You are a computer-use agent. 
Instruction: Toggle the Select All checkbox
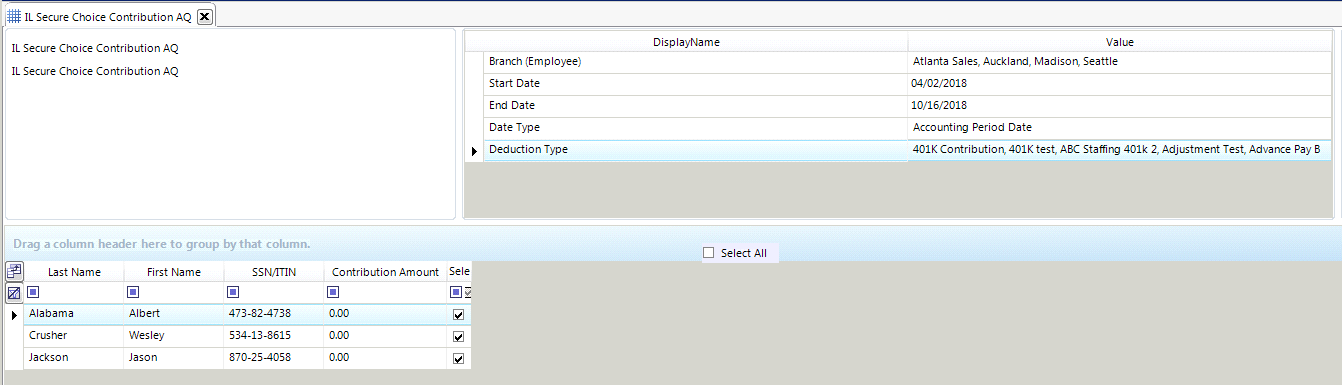point(709,253)
